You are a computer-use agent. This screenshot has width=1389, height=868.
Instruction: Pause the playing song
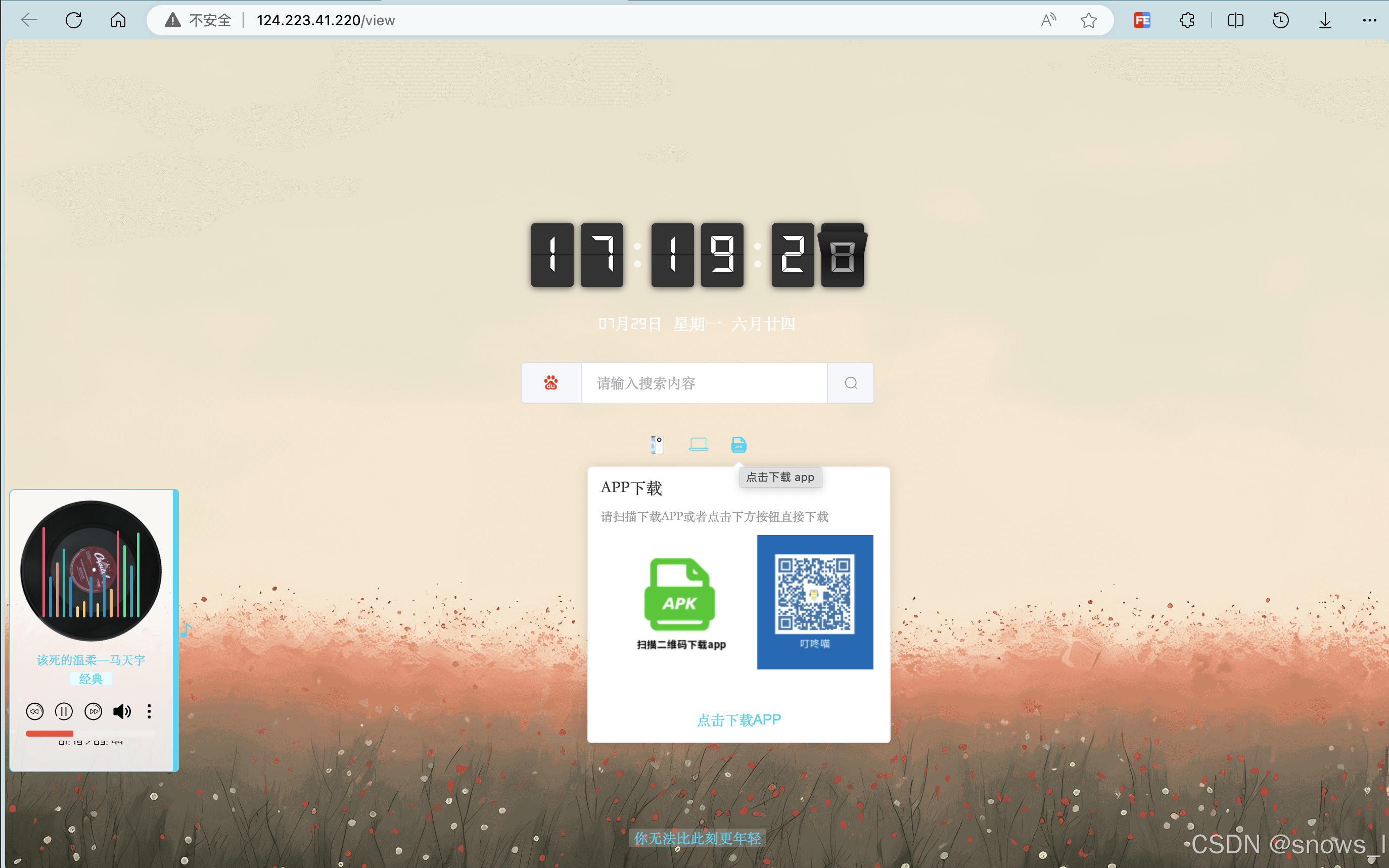click(x=64, y=712)
